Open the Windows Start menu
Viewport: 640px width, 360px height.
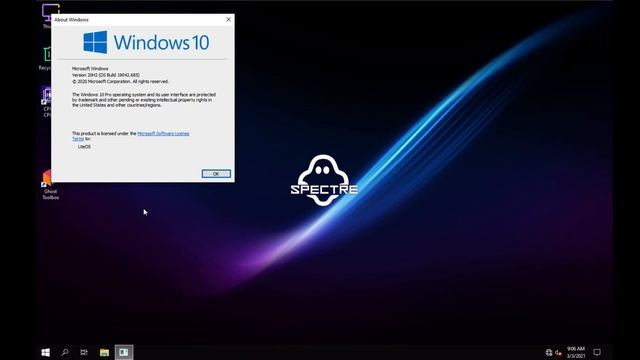(45, 352)
